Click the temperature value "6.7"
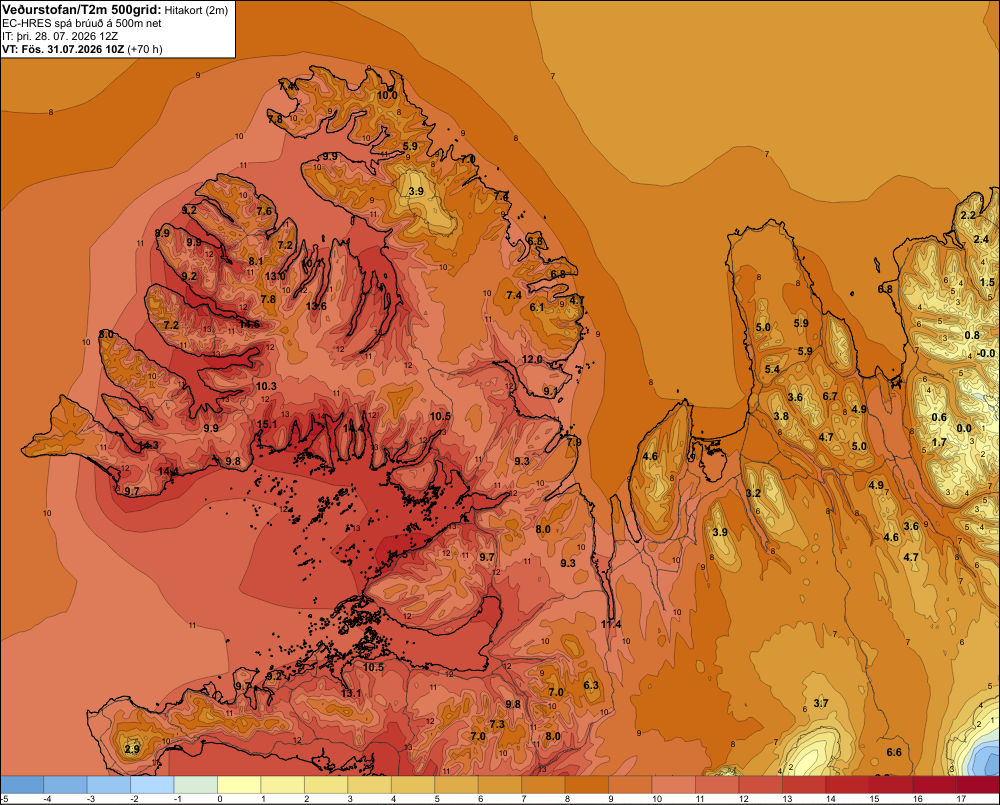1000x805 pixels. (830, 396)
